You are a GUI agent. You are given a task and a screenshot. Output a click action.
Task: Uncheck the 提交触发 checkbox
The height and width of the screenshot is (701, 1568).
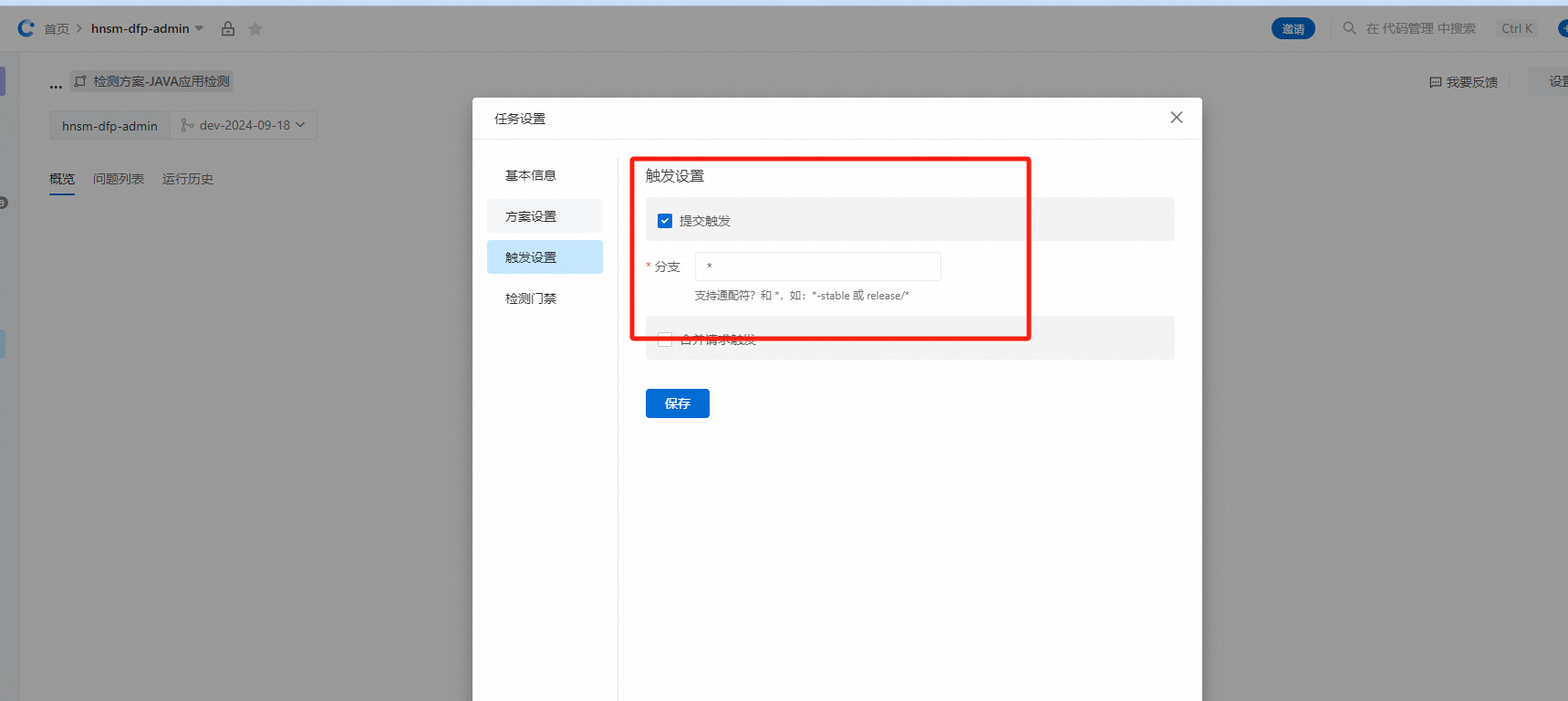pyautogui.click(x=665, y=221)
